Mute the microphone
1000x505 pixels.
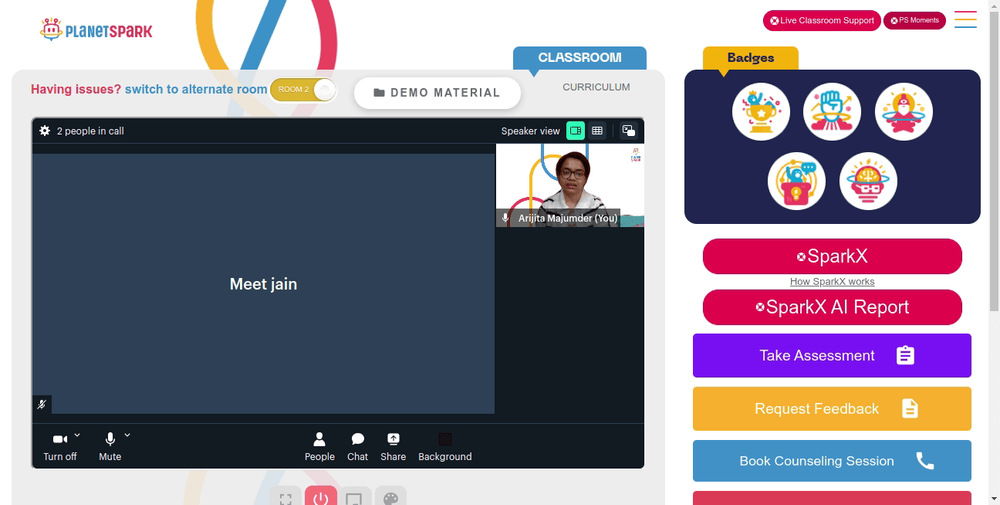click(x=110, y=446)
